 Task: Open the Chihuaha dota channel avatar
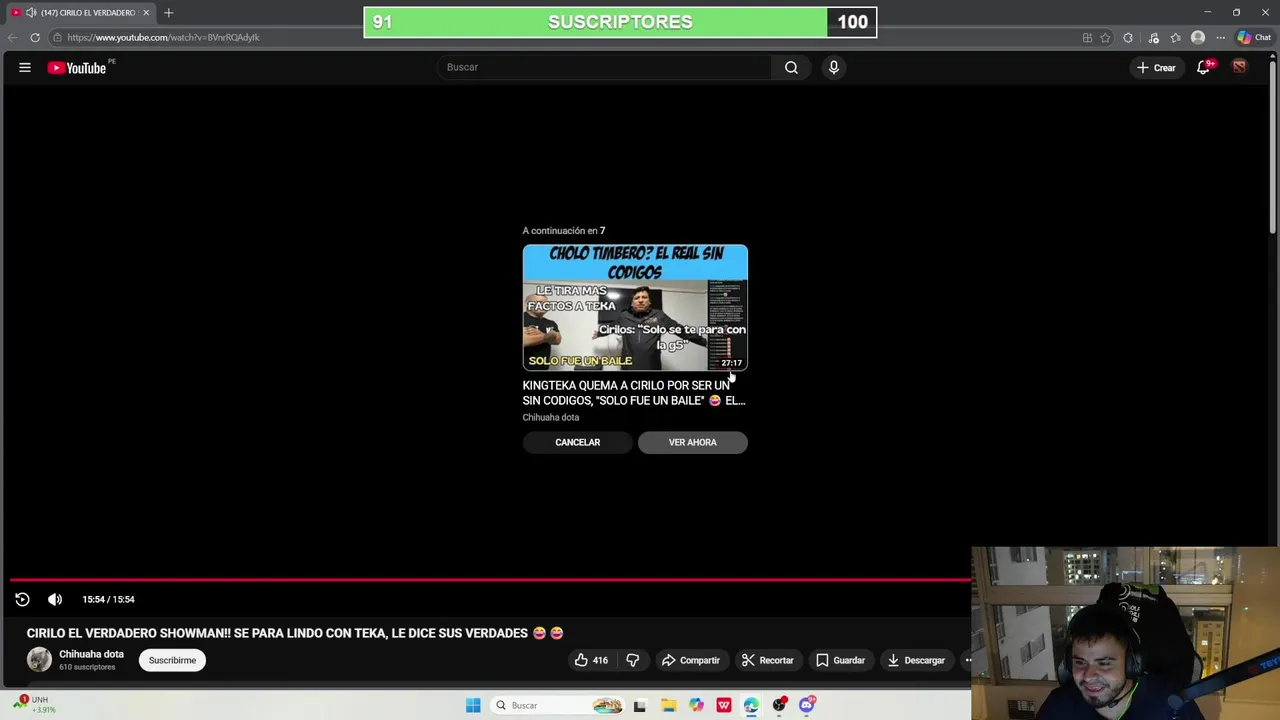(39, 660)
